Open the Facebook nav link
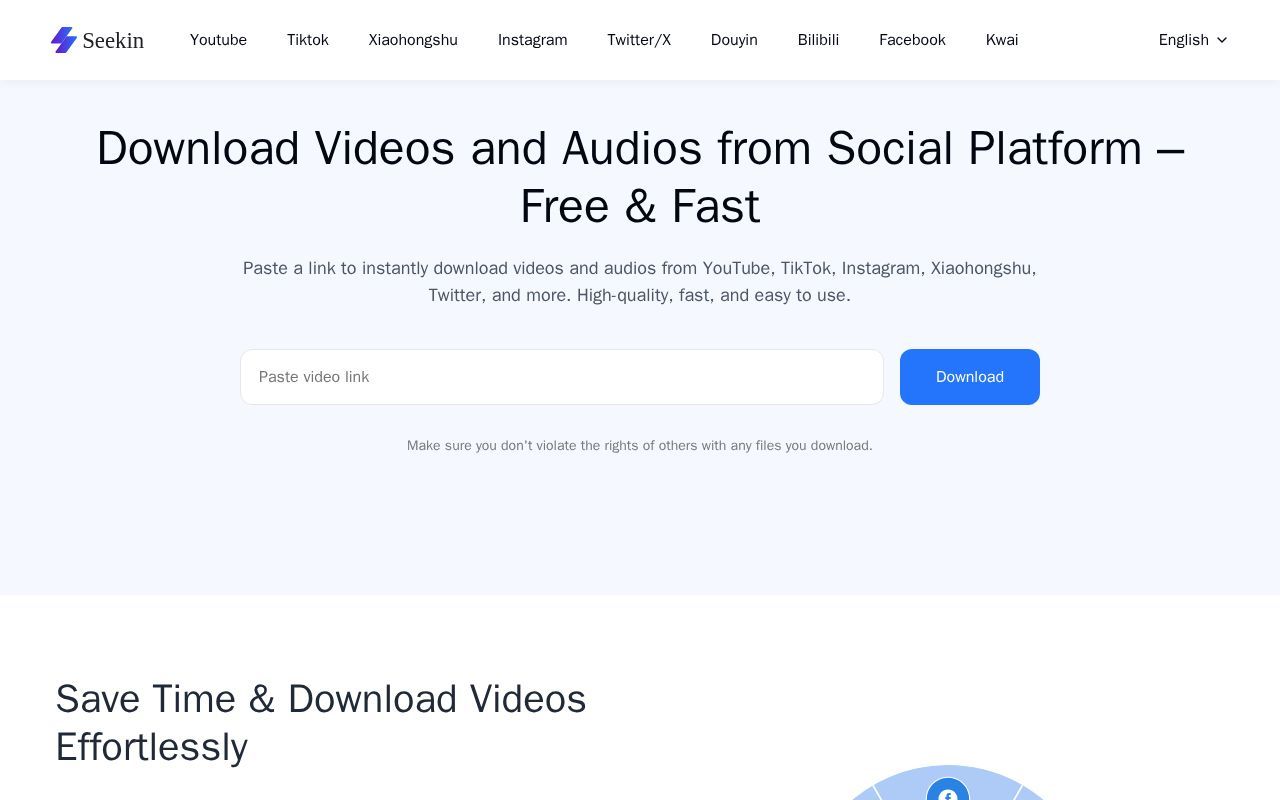This screenshot has width=1280, height=800. (x=912, y=40)
